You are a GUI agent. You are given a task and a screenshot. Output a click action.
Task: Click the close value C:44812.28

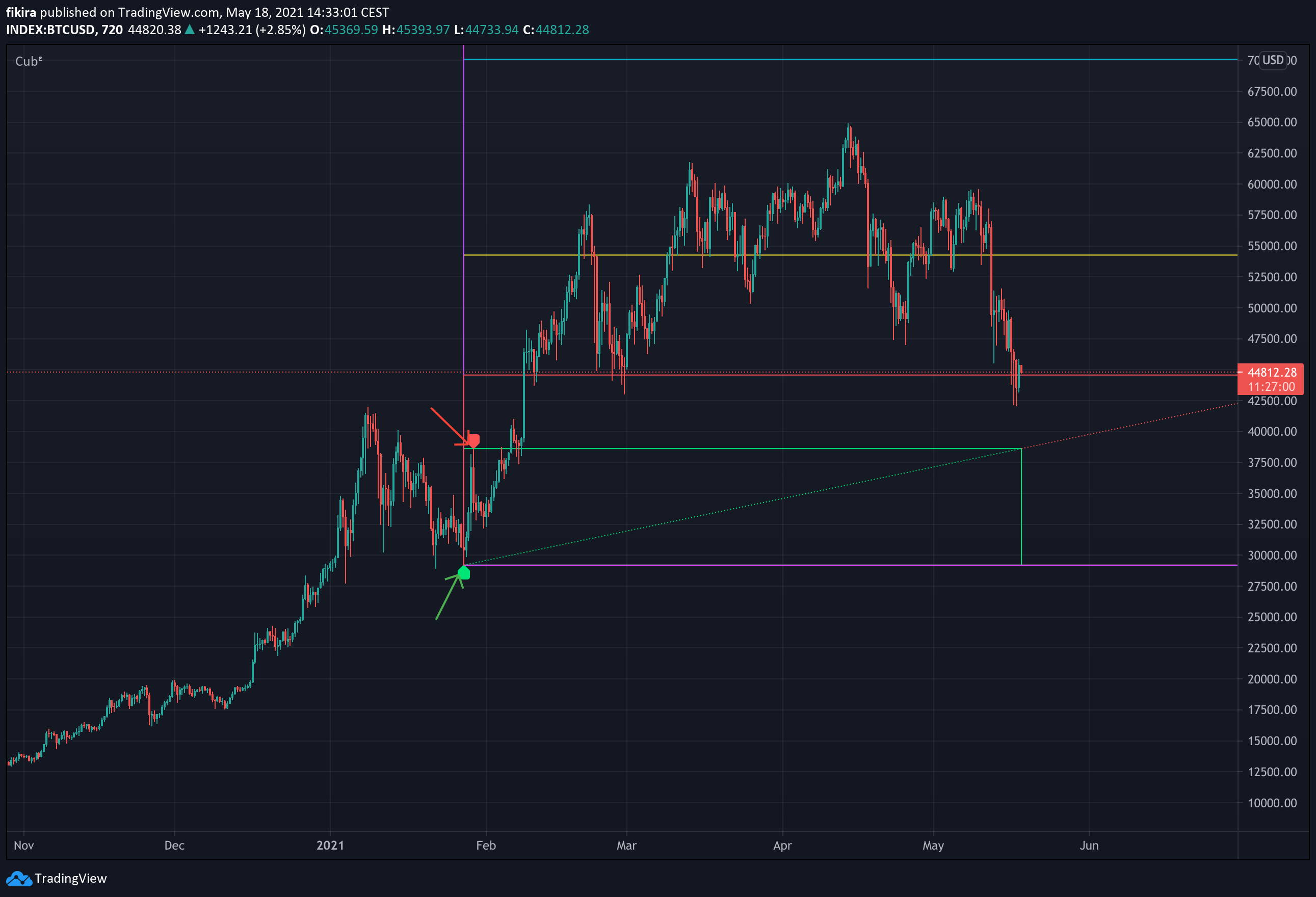556,30
